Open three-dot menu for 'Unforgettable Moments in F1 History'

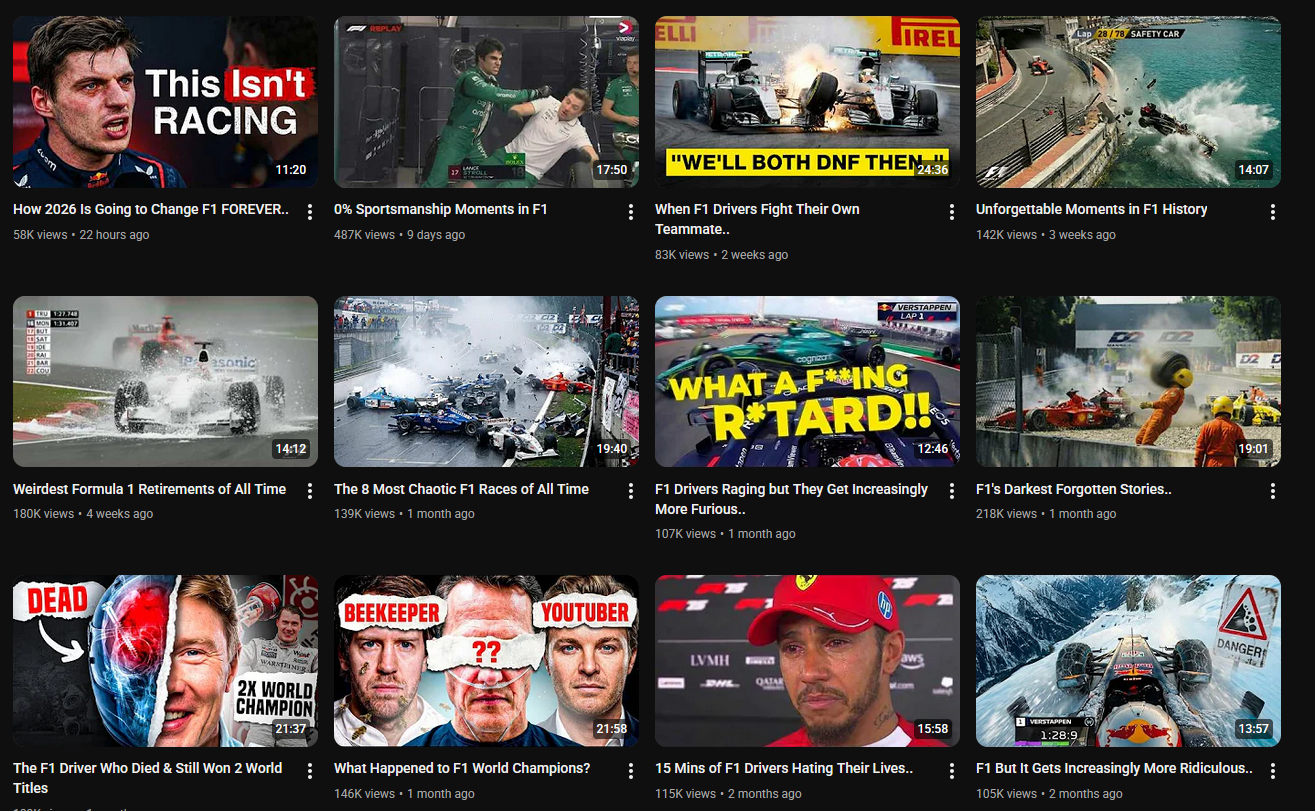pos(1273,212)
